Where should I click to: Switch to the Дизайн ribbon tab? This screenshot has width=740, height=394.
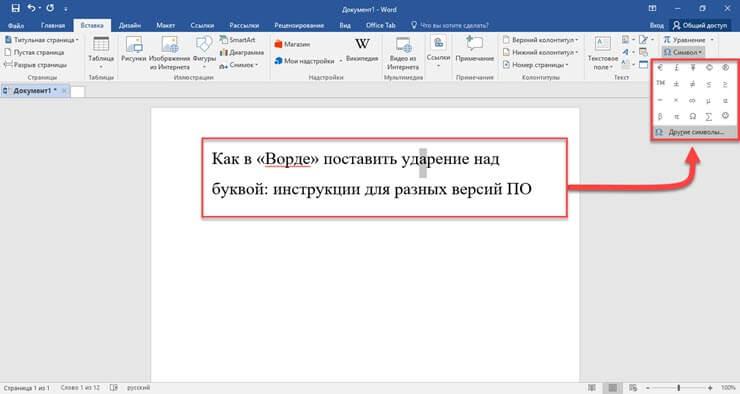pyautogui.click(x=130, y=25)
